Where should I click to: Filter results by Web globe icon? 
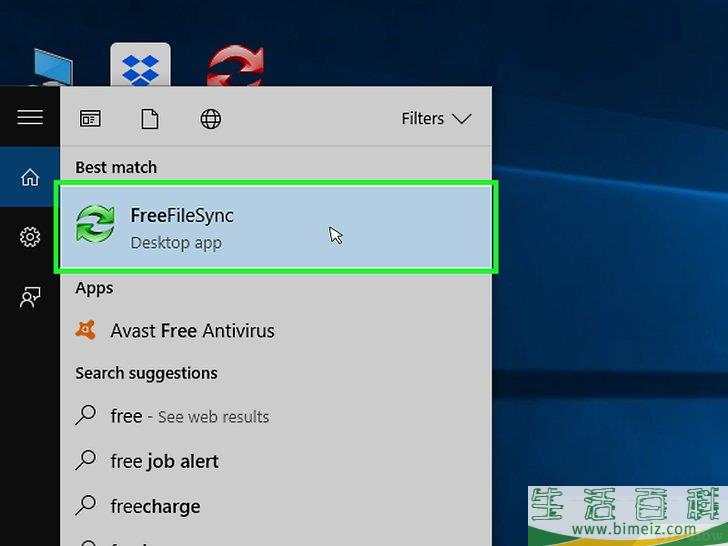211,119
